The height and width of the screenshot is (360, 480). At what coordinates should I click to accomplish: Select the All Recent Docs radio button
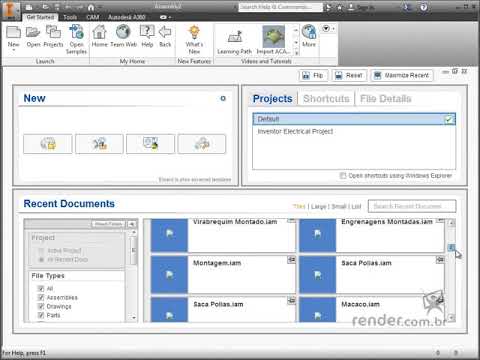[41, 259]
